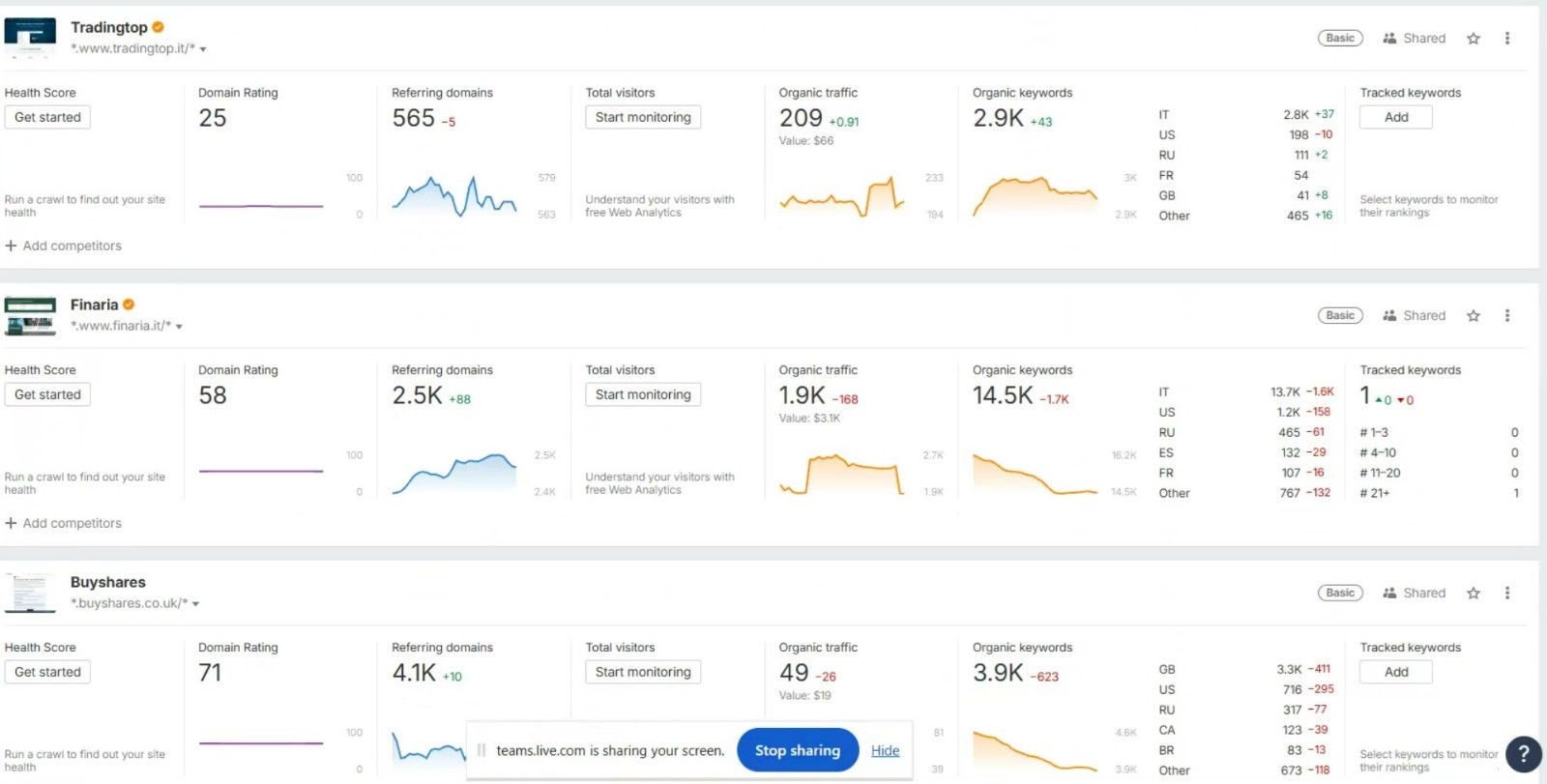Open the Finaria project title

94,305
